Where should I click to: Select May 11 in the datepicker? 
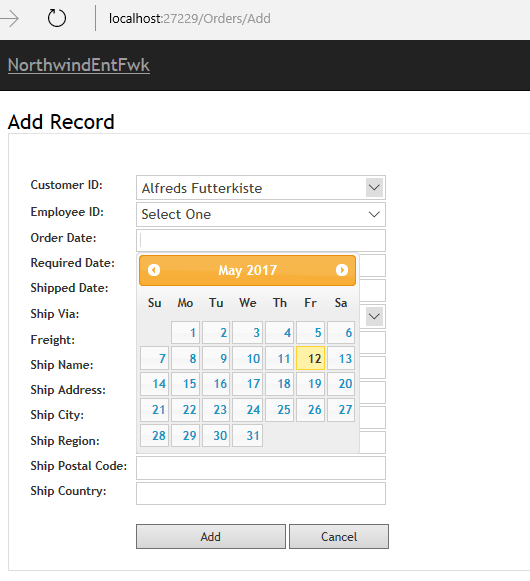tap(279, 358)
